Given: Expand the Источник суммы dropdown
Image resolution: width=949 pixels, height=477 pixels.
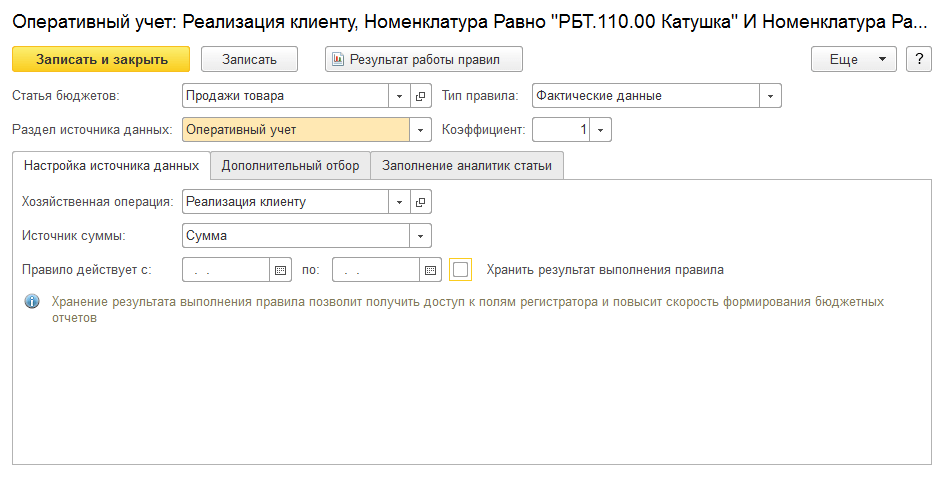Looking at the screenshot, I should 421,236.
